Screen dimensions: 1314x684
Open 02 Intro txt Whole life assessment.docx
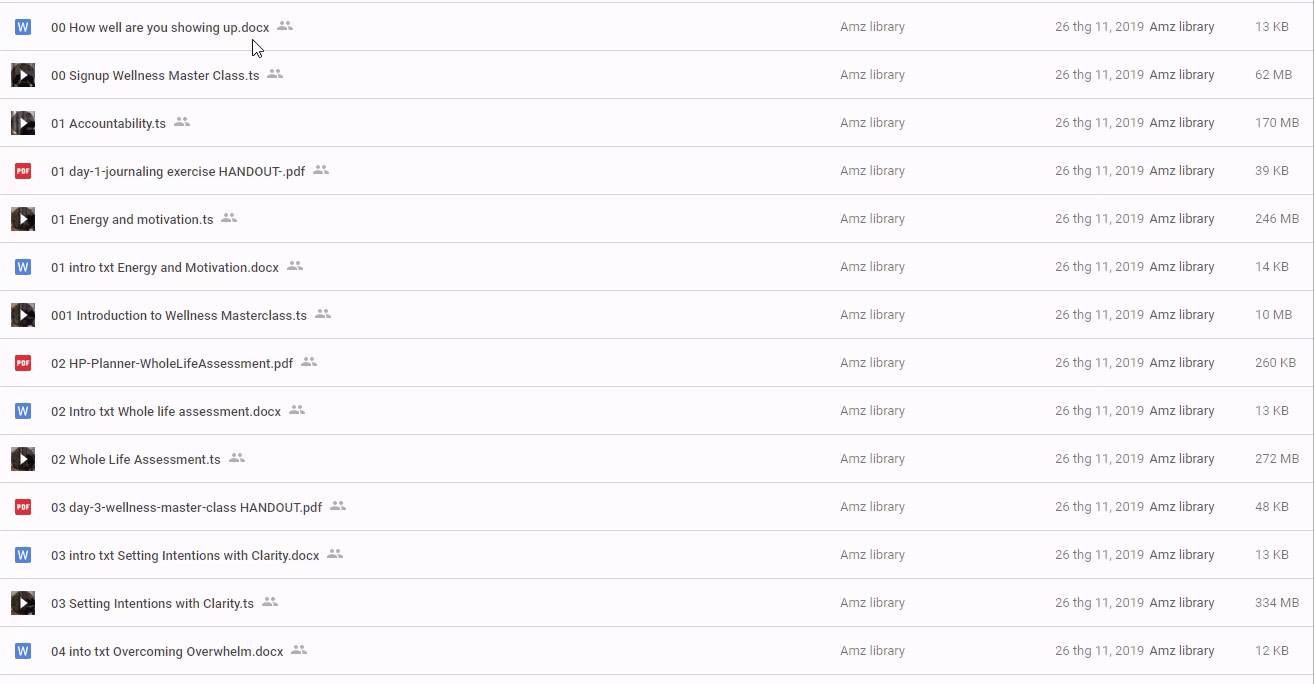166,412
